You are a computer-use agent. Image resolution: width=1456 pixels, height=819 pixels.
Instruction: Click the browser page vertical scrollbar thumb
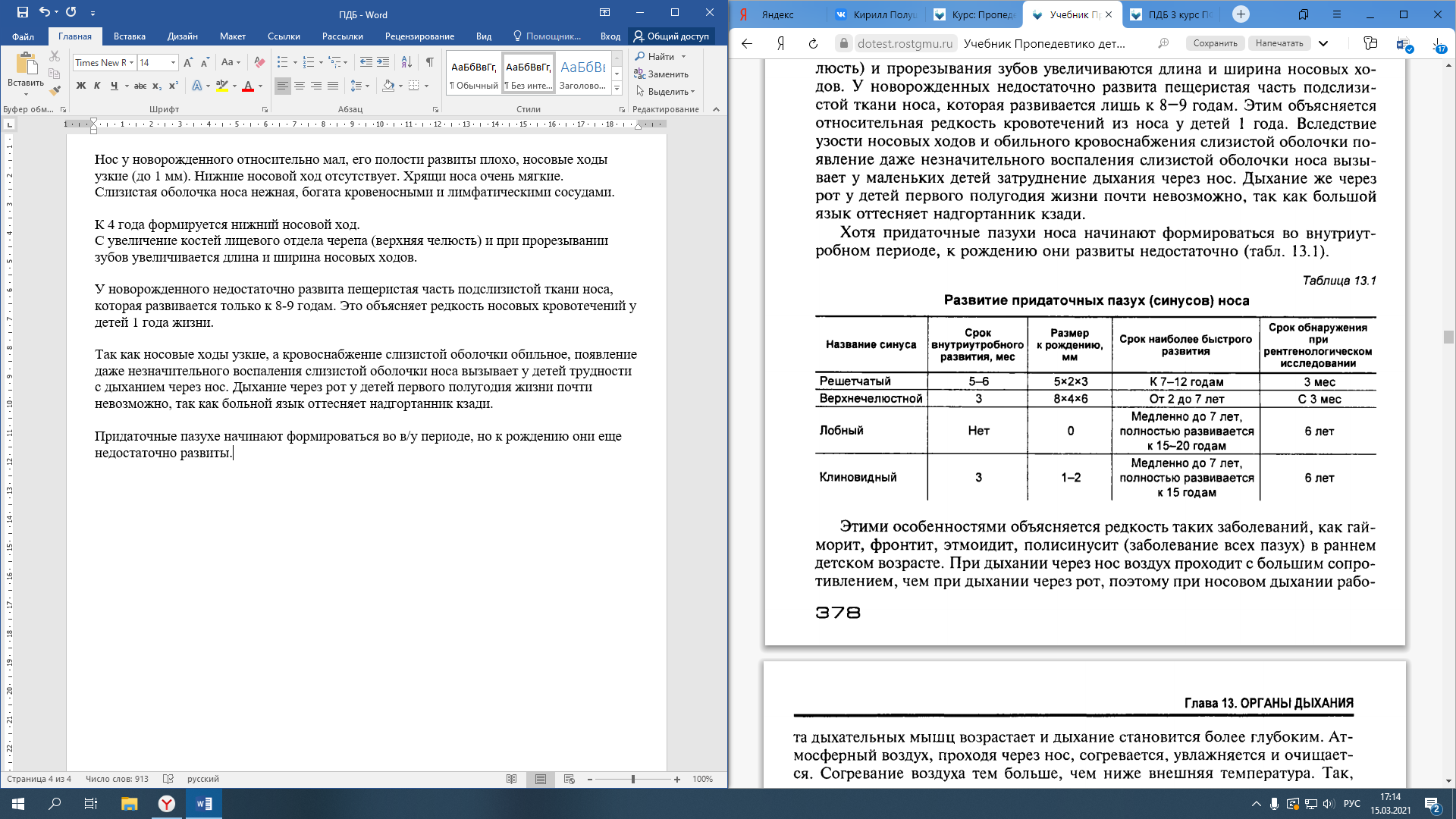[x=1448, y=337]
